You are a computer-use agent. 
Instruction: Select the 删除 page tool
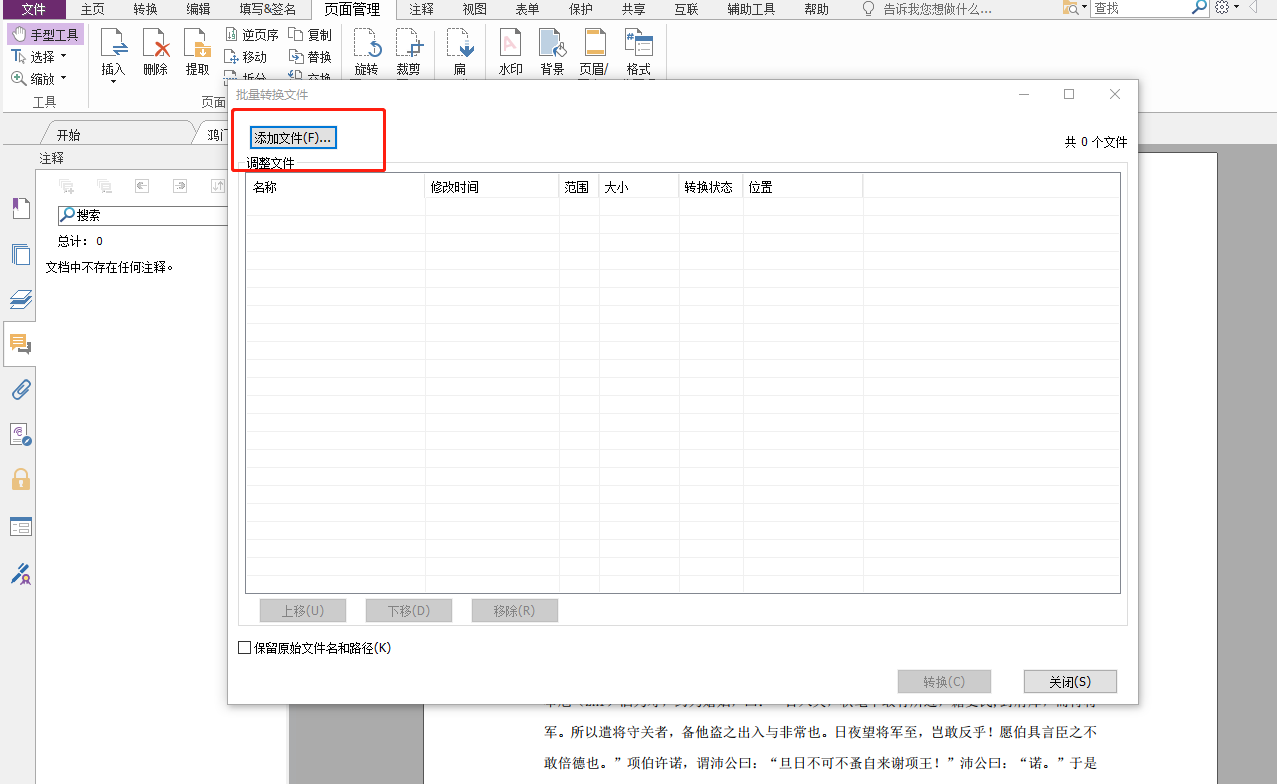point(155,50)
